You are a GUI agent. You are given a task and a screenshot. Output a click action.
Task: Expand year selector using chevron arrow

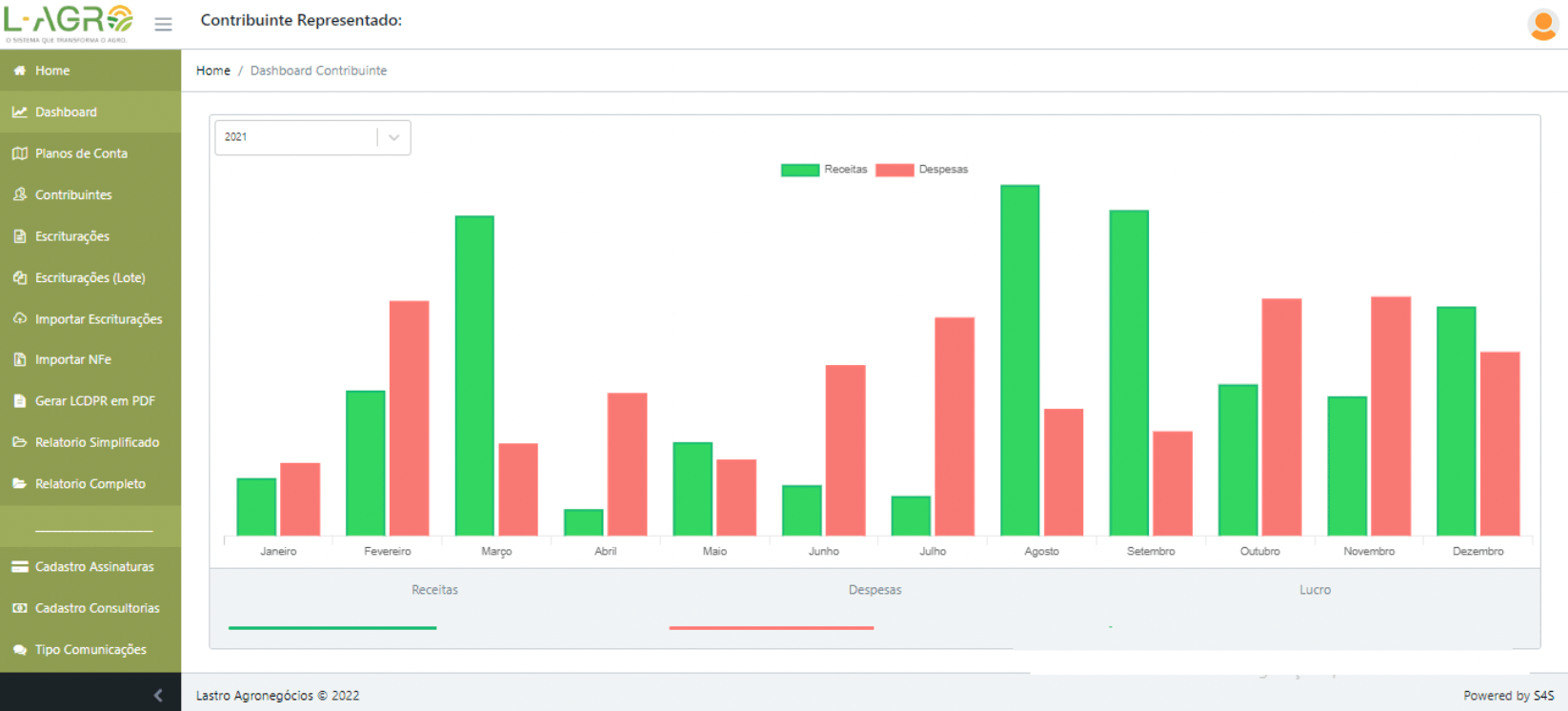point(393,137)
